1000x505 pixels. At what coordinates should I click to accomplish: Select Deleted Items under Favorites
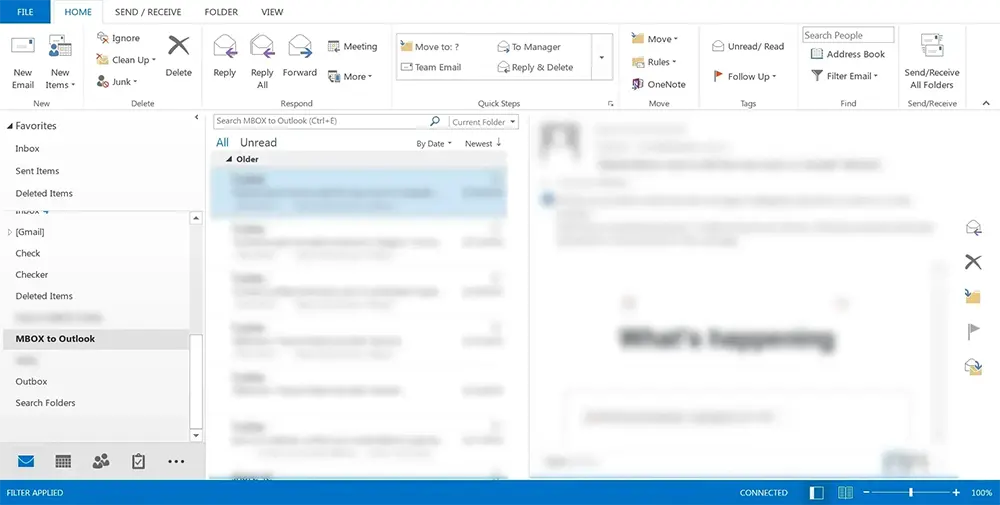pyautogui.click(x=44, y=193)
